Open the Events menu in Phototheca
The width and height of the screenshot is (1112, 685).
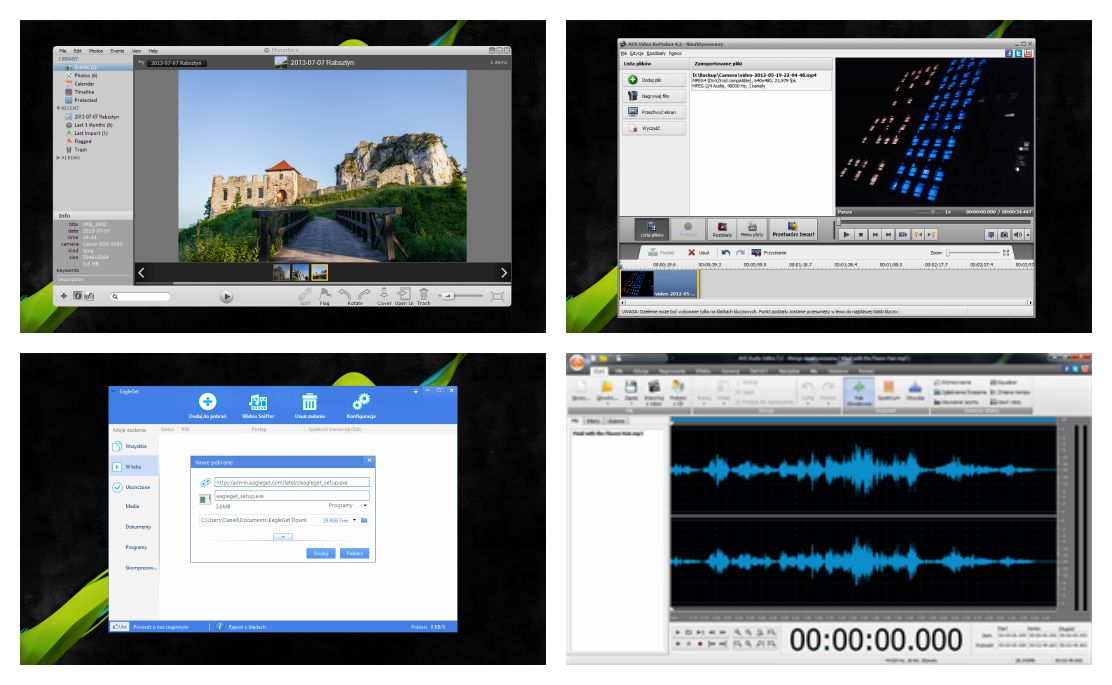(x=117, y=51)
